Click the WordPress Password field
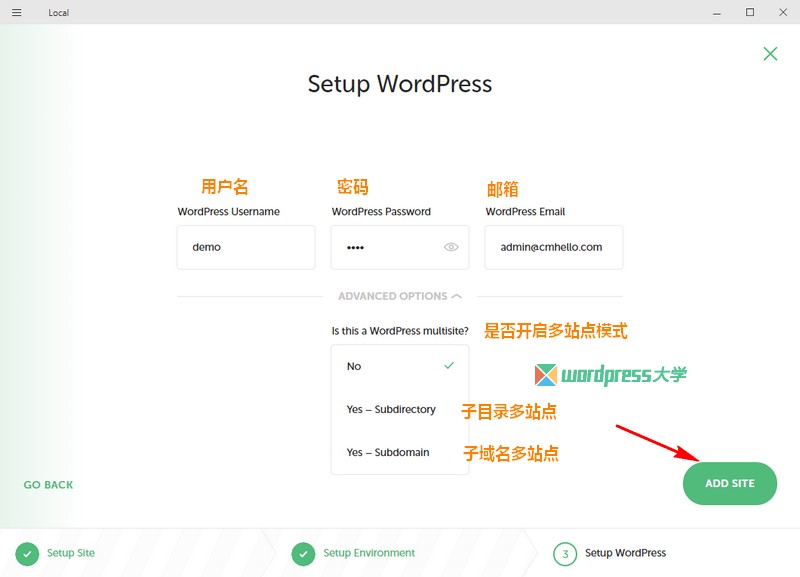800x577 pixels. pos(399,247)
